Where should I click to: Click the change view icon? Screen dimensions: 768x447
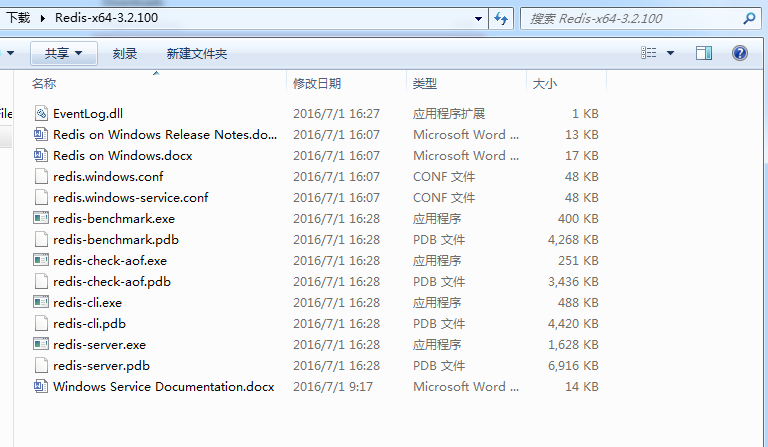[x=648, y=53]
